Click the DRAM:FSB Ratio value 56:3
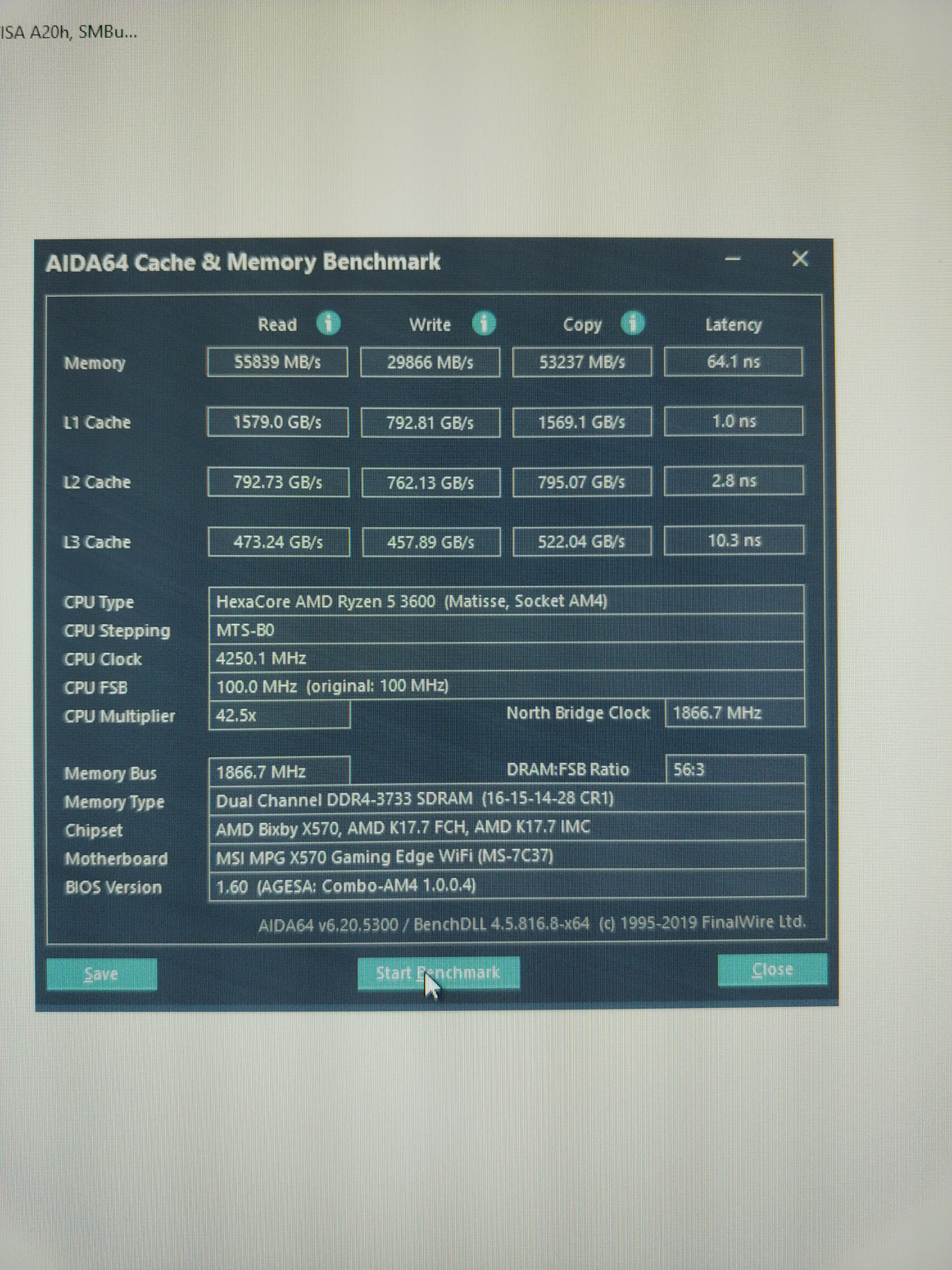 (x=735, y=770)
